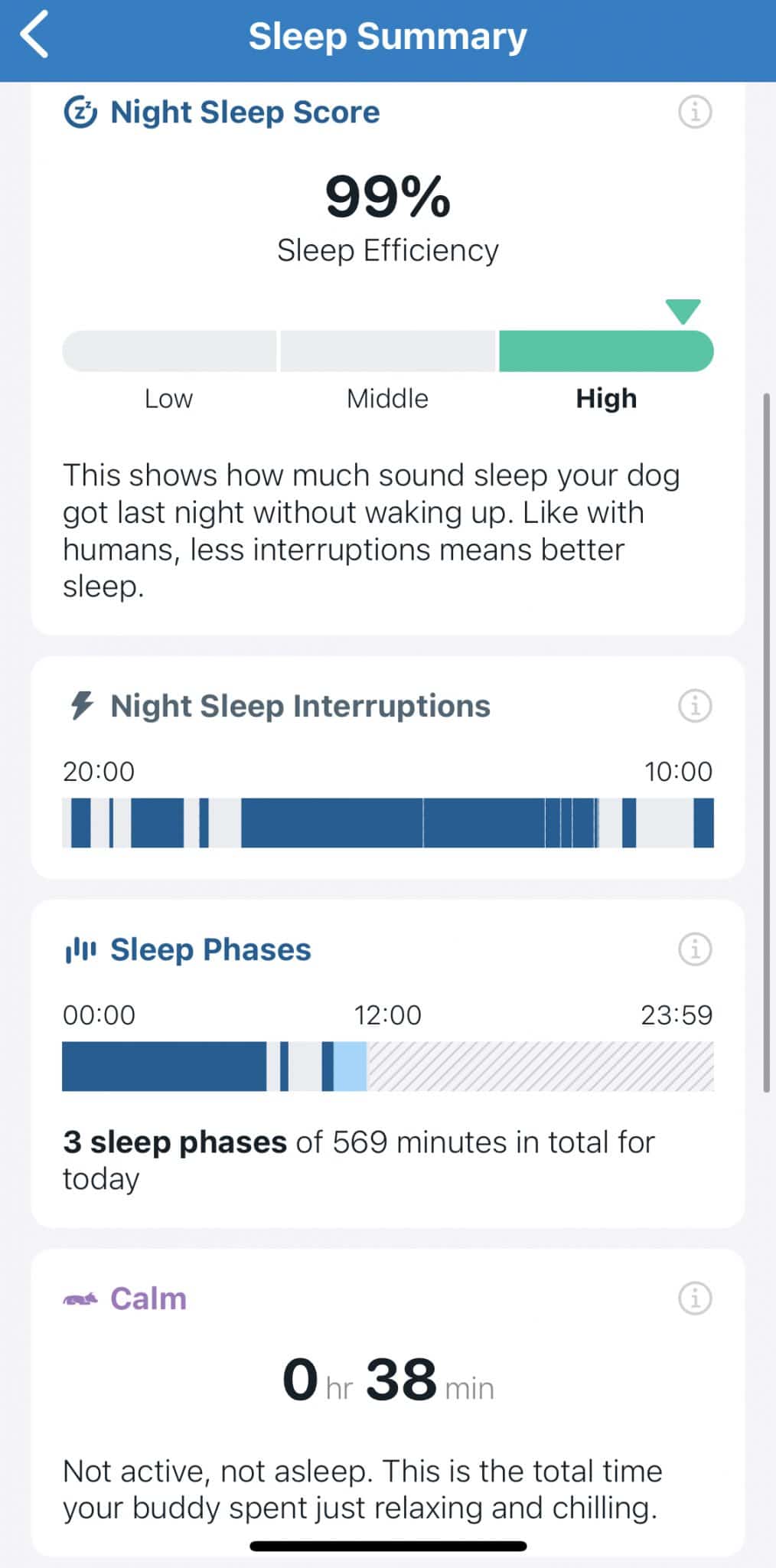Open info about Night Sleep Interruptions
This screenshot has width=776, height=1568.
tap(694, 706)
